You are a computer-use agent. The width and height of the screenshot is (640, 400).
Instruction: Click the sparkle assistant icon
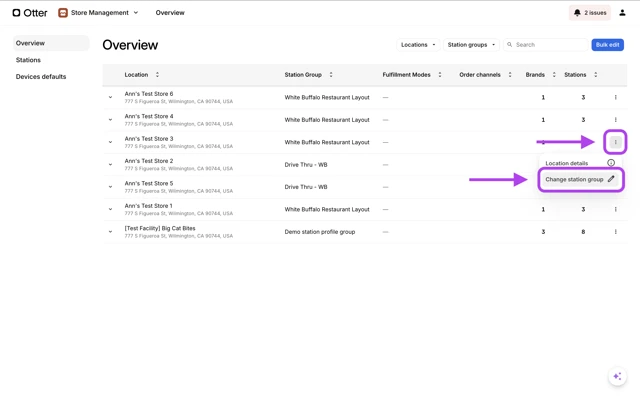[x=617, y=377]
